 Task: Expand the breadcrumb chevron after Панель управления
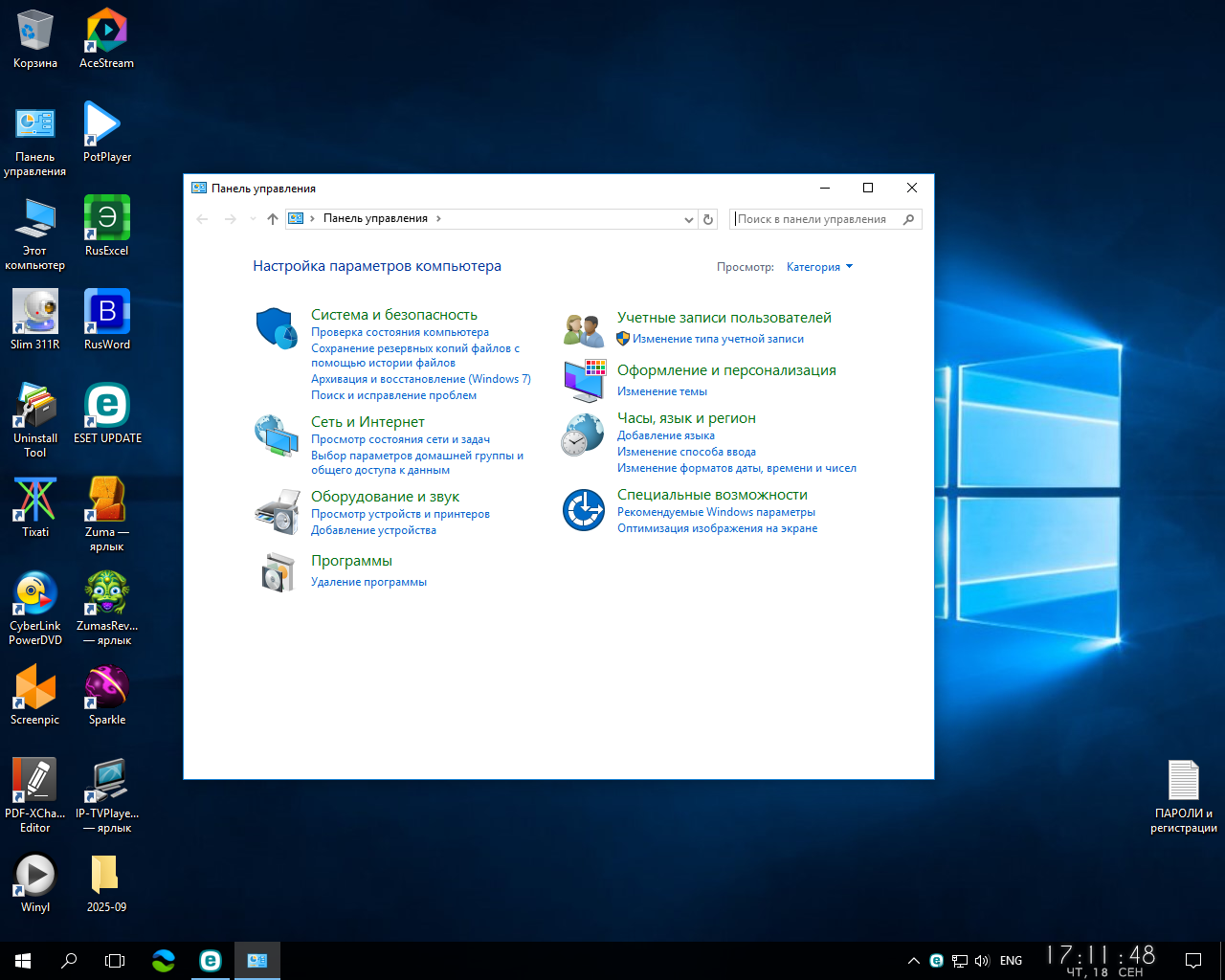click(438, 218)
